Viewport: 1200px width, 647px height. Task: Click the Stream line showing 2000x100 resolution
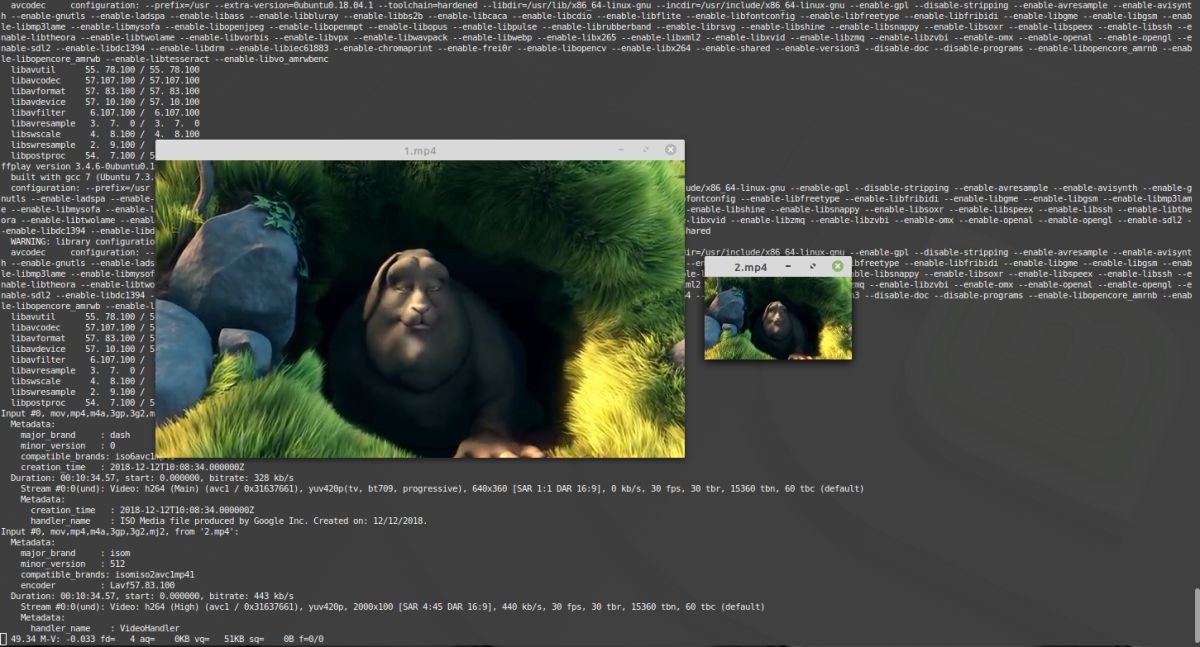(393, 607)
